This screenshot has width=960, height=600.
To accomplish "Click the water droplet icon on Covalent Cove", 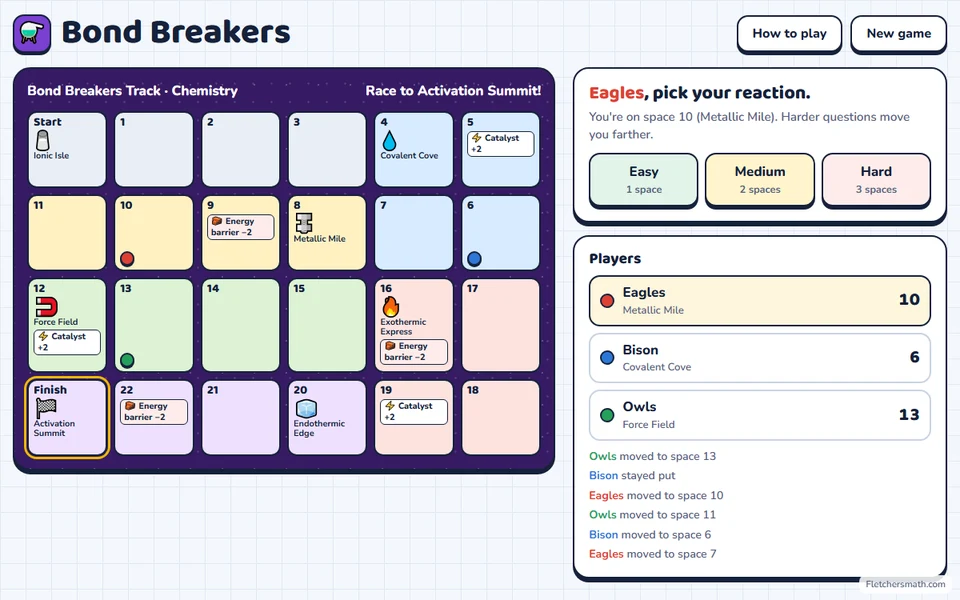I will pos(389,141).
